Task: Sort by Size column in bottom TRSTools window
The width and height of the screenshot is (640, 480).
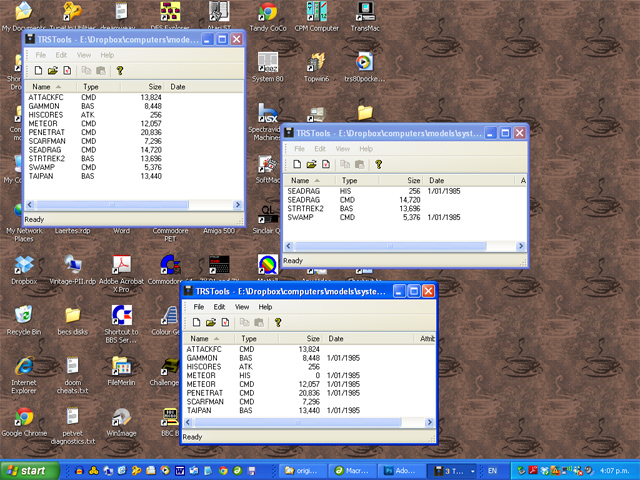Action: pyautogui.click(x=301, y=339)
